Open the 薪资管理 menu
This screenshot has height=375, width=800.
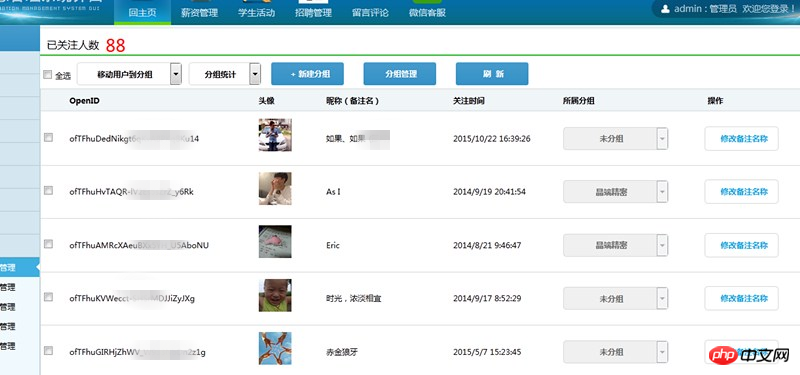tap(199, 12)
